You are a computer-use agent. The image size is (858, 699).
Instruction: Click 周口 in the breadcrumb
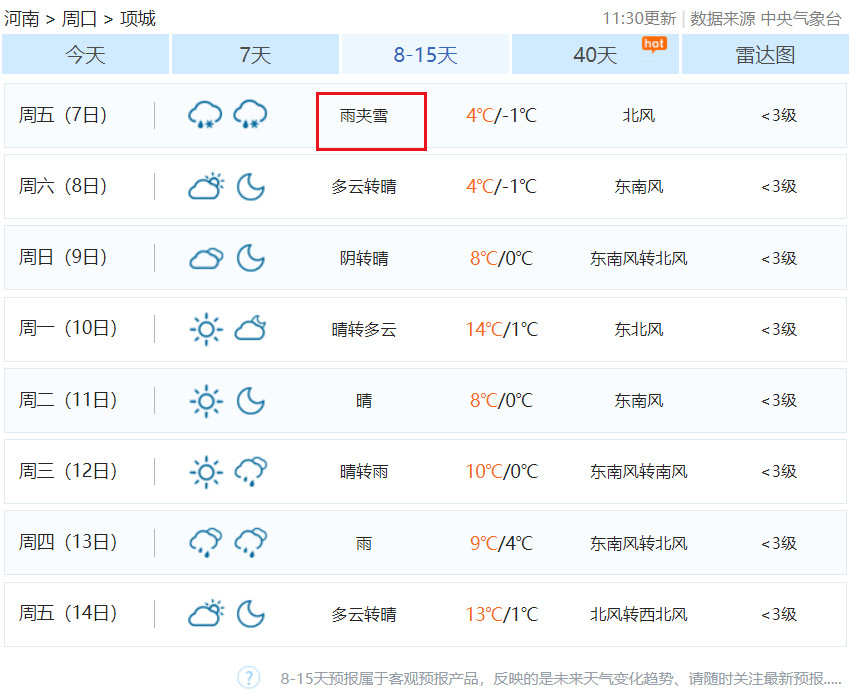pos(80,19)
